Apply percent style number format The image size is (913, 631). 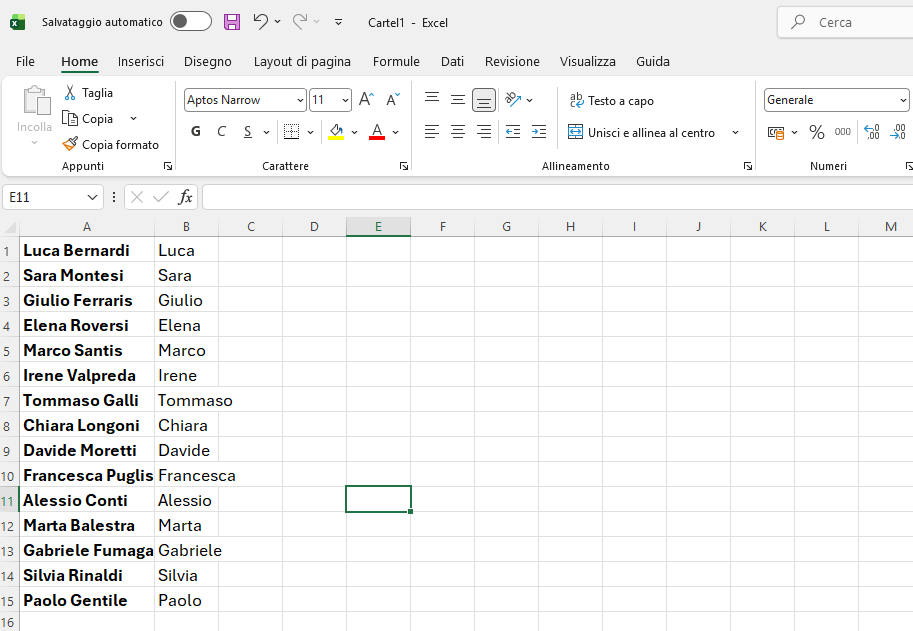(x=817, y=132)
